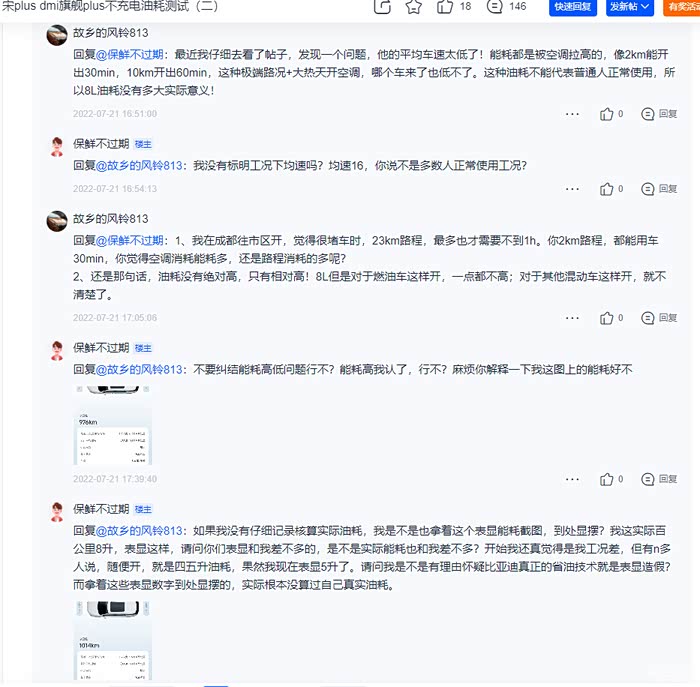Image resolution: width=700 pixels, height=687 pixels.
Task: Expand the 发新帖 dropdown button
Action: pos(630,7)
